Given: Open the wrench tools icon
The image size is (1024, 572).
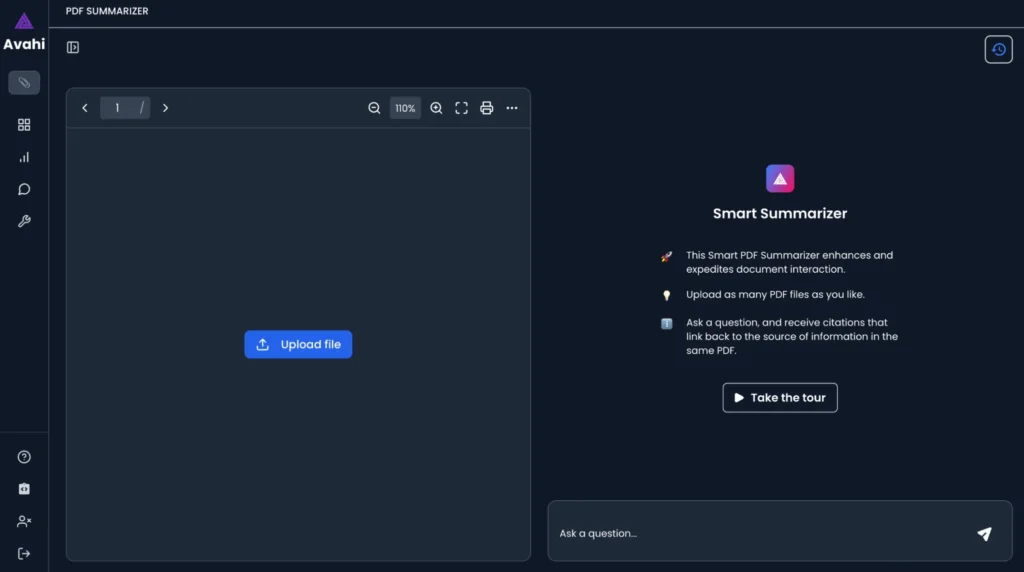Looking at the screenshot, I should (x=24, y=221).
